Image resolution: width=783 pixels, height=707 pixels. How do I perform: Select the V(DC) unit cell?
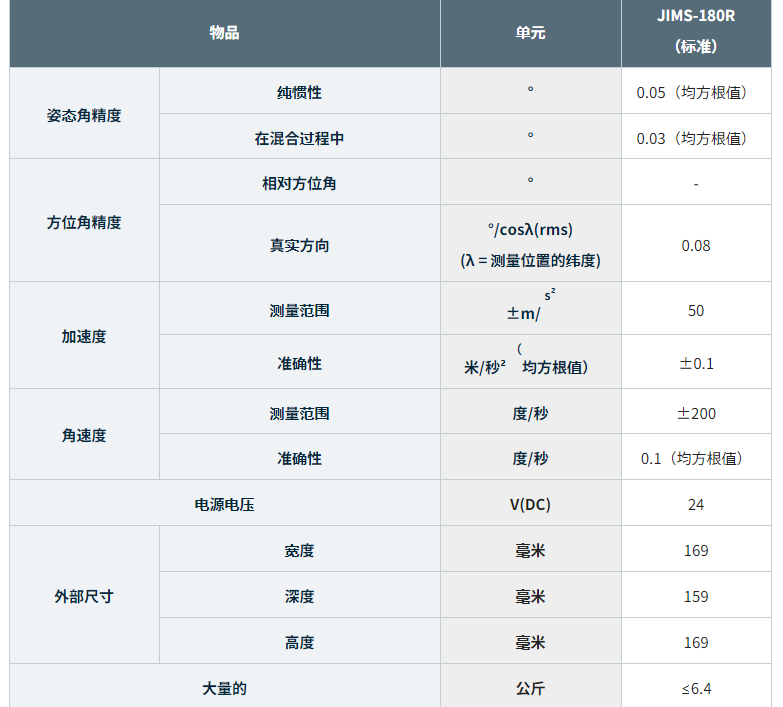[x=530, y=503]
